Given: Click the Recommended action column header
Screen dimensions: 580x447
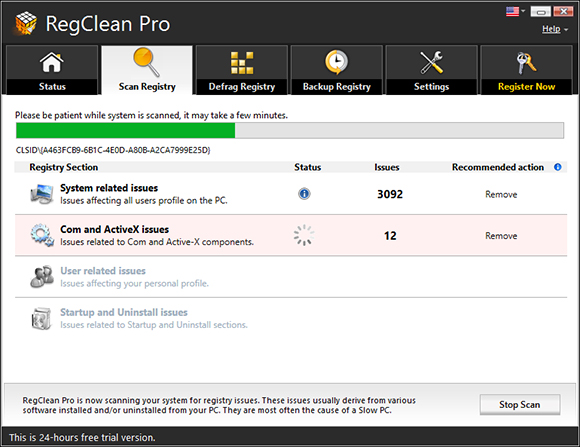Looking at the screenshot, I should tap(498, 167).
